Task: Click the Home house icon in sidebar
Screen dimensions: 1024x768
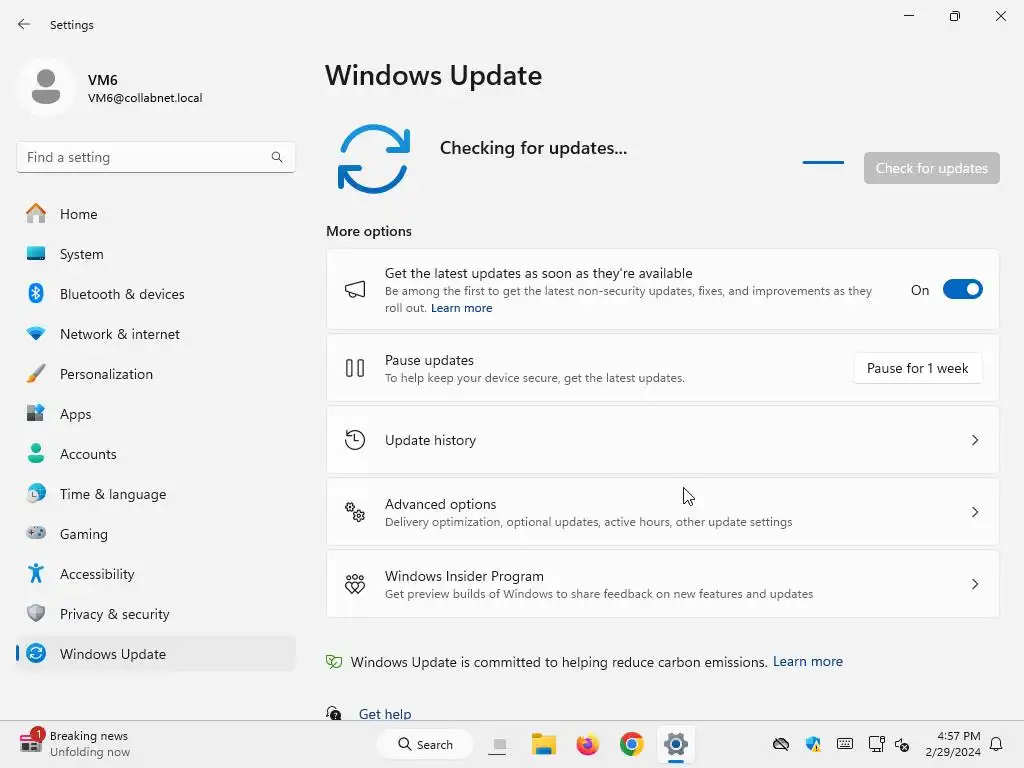Action: [x=36, y=214]
